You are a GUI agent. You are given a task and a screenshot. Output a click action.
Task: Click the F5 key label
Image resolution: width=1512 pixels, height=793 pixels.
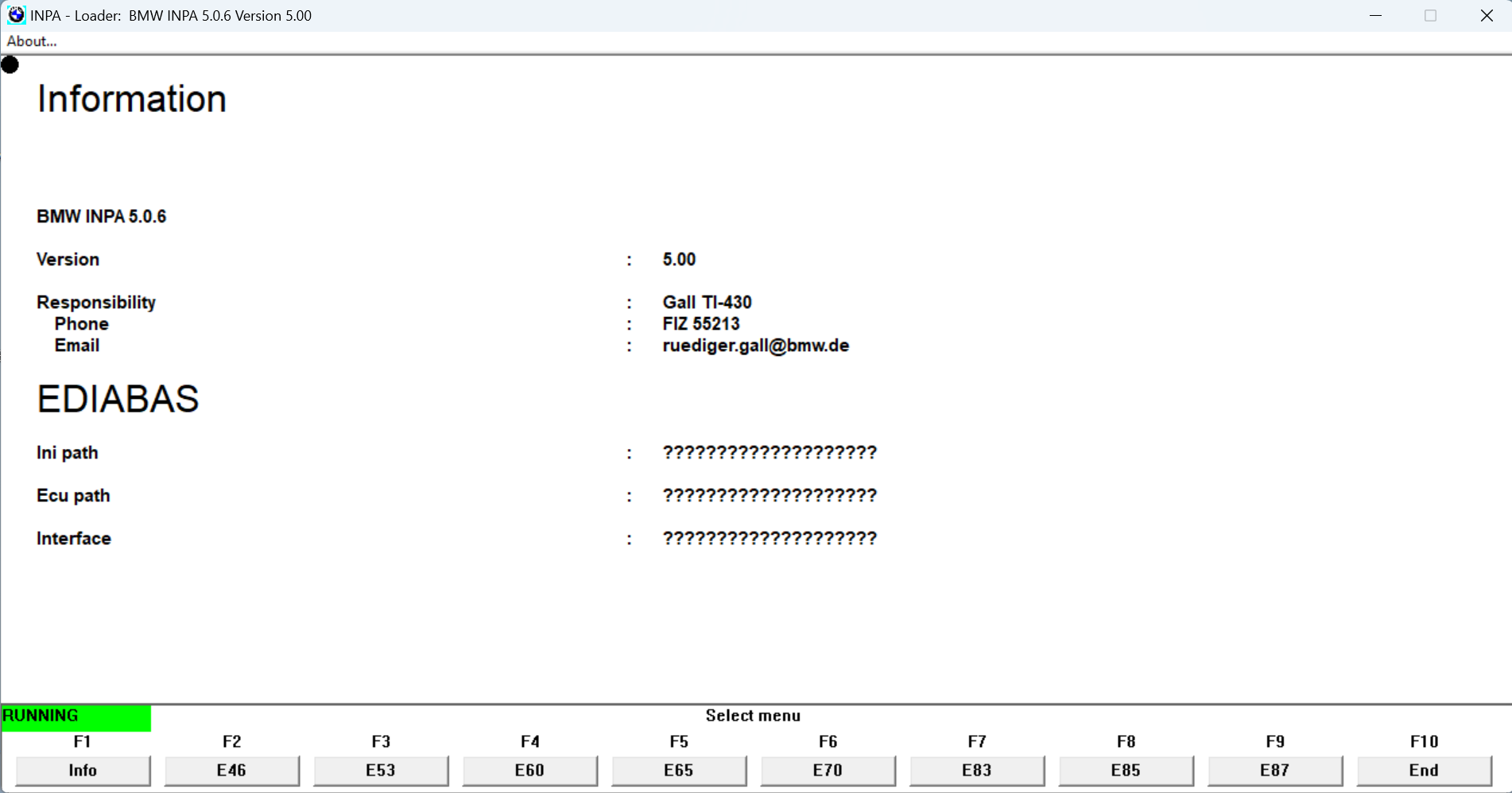(x=679, y=741)
